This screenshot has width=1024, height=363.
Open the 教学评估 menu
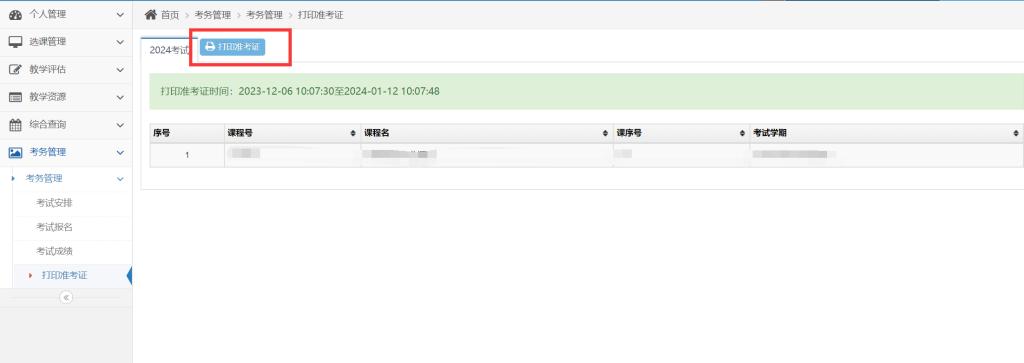(x=66, y=69)
